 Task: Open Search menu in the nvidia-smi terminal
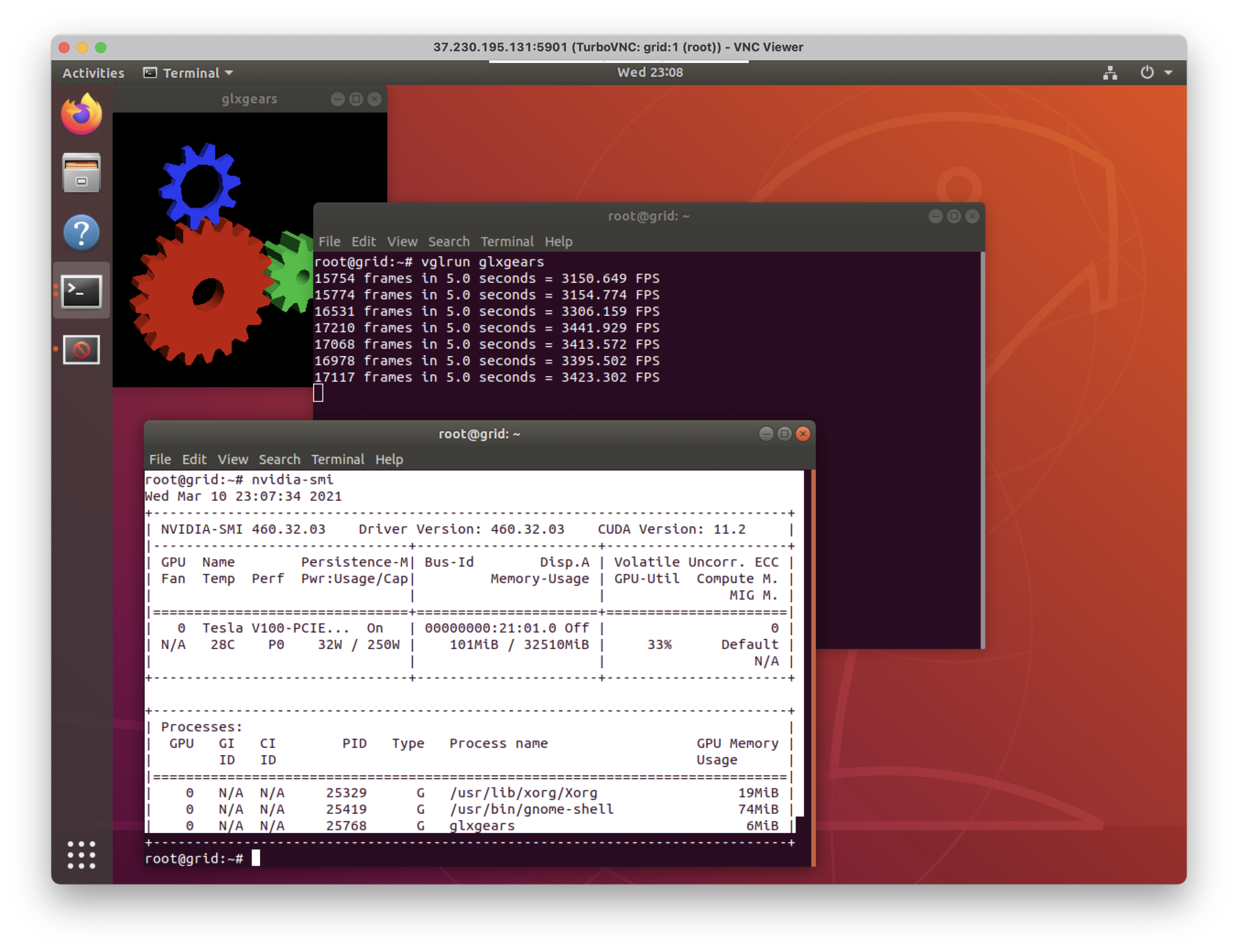(279, 460)
